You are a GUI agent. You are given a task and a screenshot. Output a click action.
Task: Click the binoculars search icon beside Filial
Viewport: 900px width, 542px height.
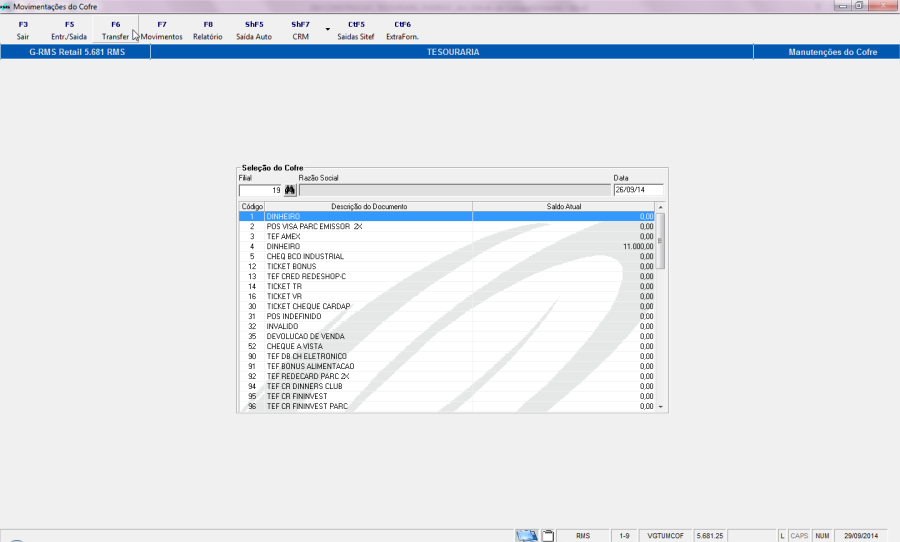290,190
